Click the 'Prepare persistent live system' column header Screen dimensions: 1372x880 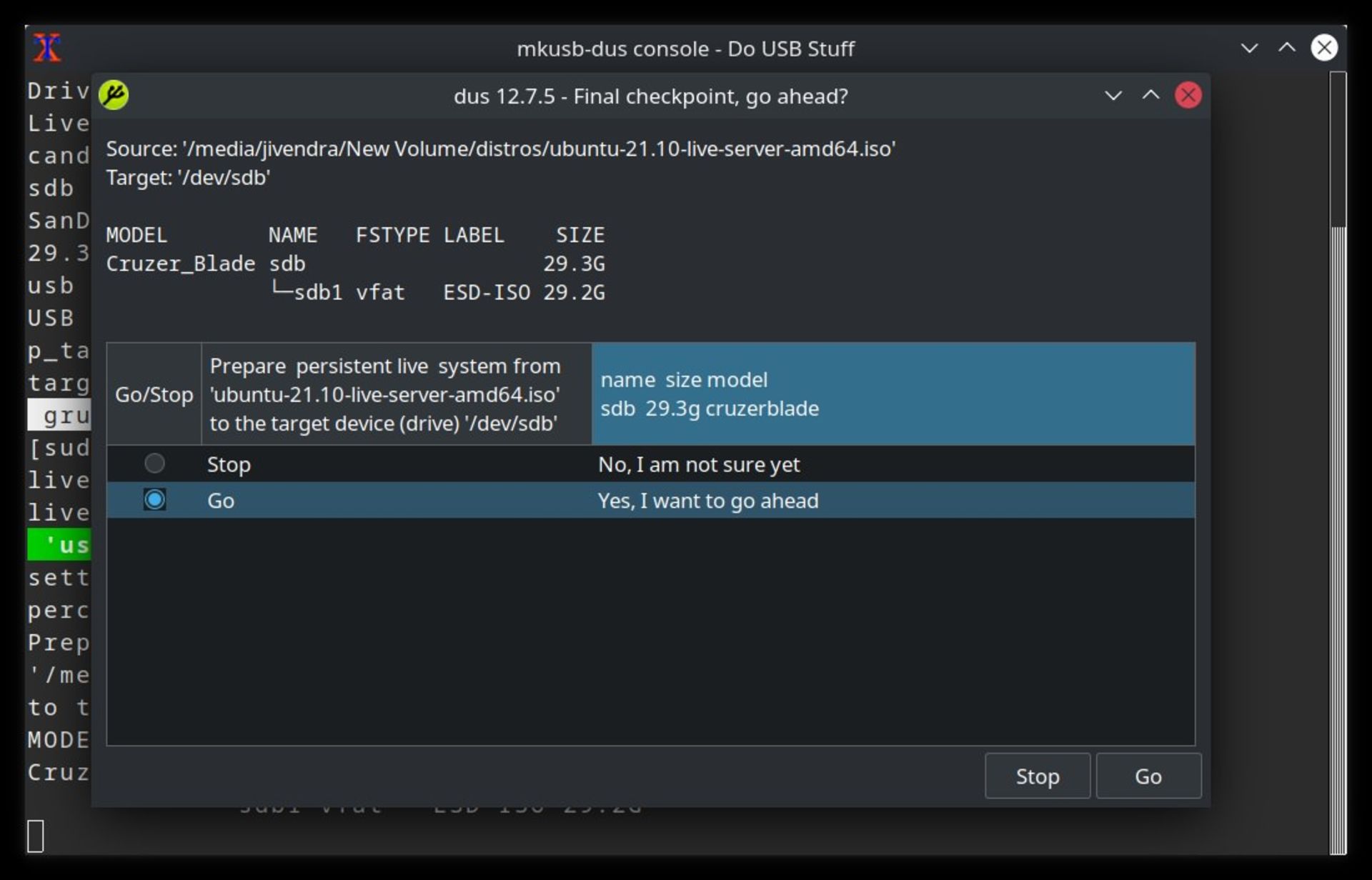point(397,394)
